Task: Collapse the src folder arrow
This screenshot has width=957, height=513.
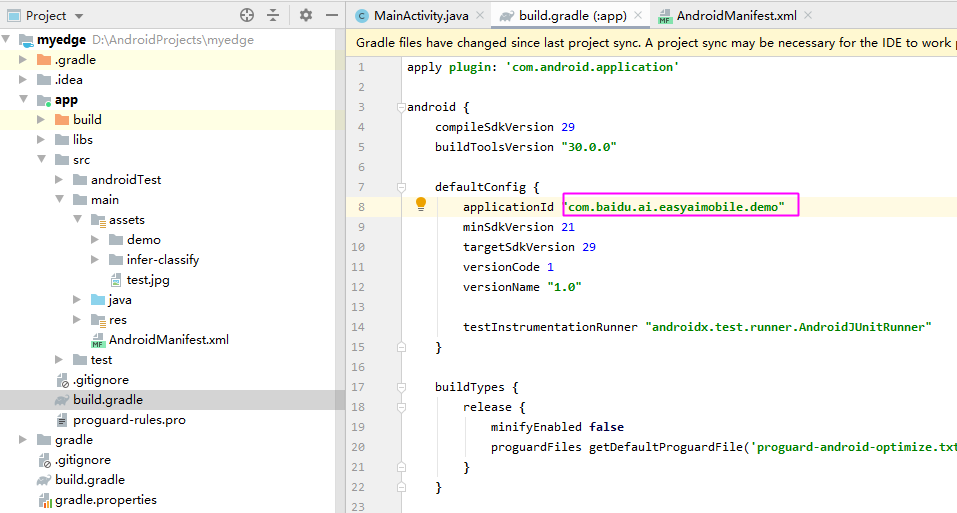Action: 42,159
